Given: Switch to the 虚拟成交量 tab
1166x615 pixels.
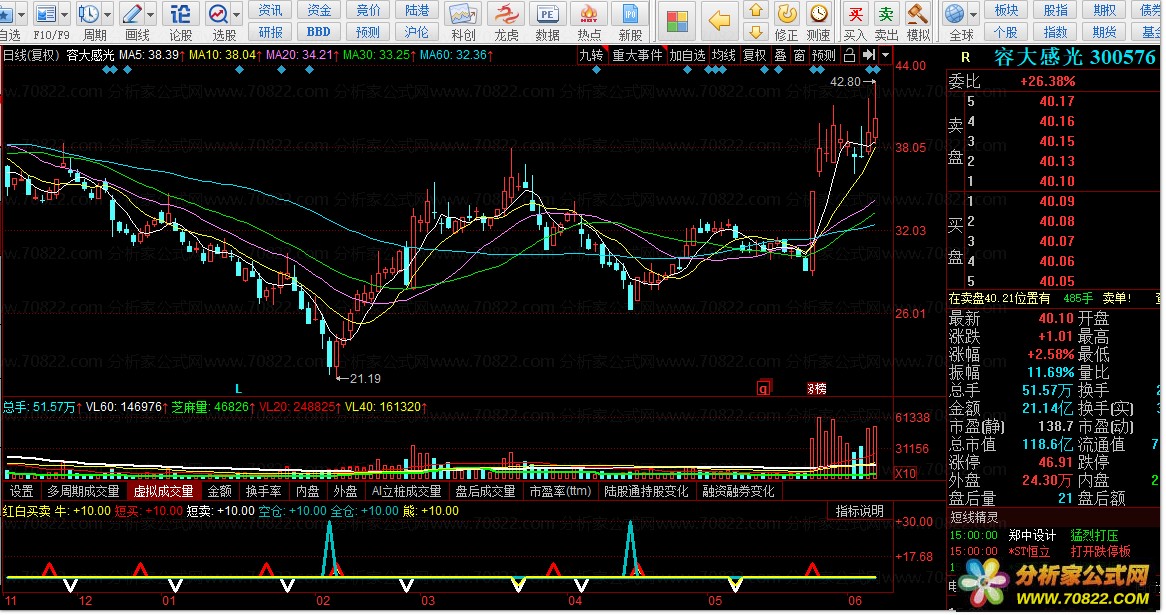Looking at the screenshot, I should click(163, 491).
